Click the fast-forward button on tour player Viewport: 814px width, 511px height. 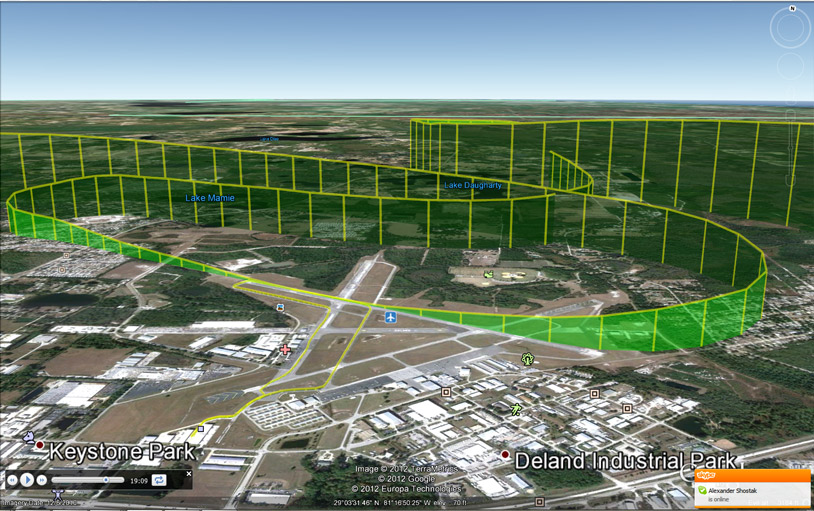click(x=42, y=481)
